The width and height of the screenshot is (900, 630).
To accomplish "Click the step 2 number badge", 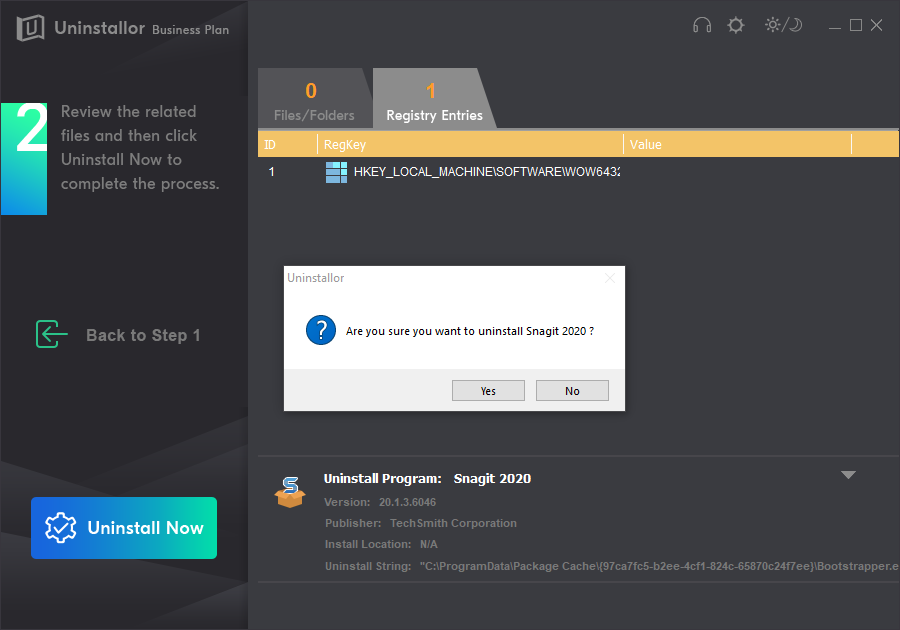I will click(24, 159).
